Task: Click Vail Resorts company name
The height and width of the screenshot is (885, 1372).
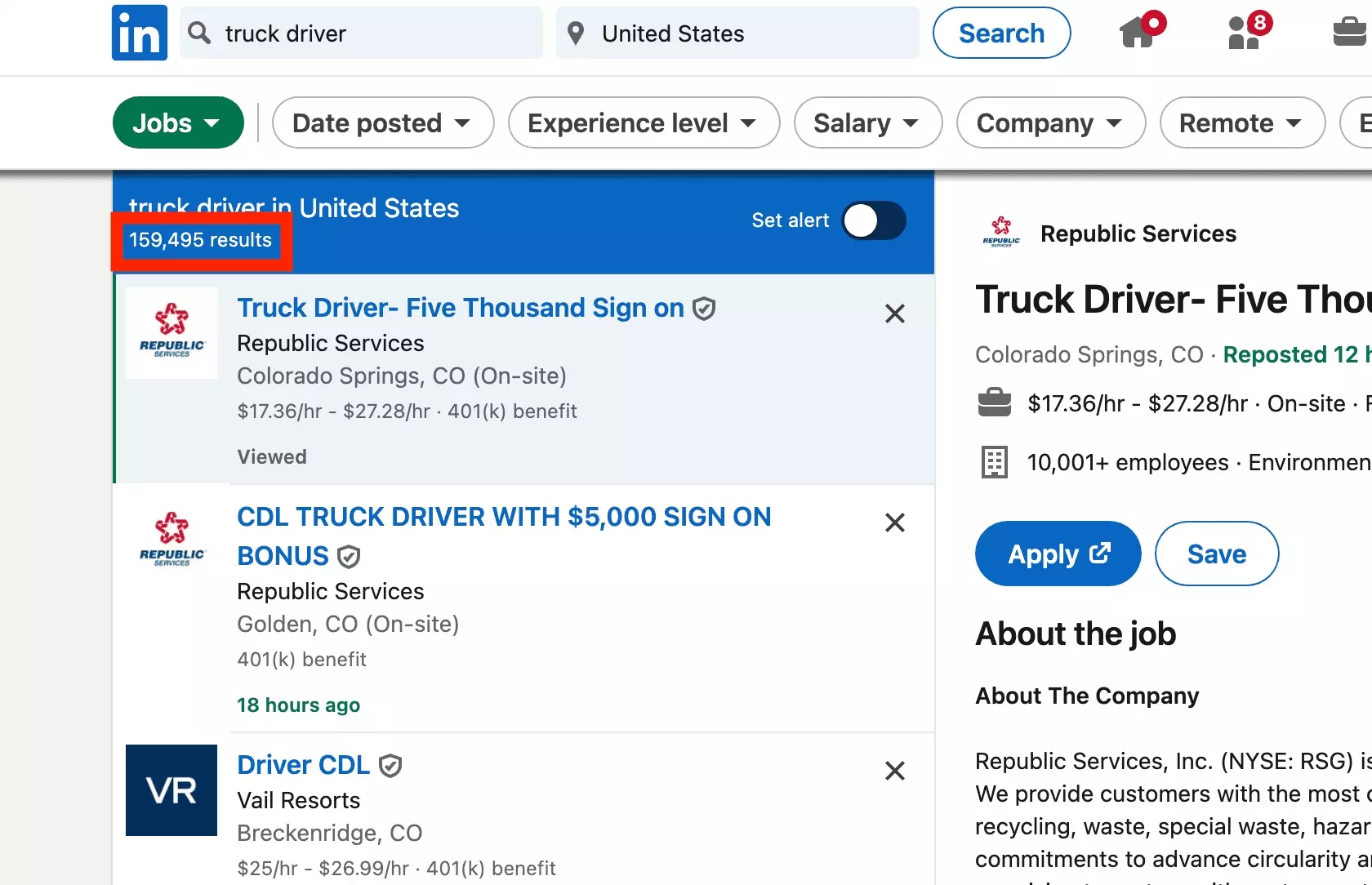Action: (x=298, y=800)
